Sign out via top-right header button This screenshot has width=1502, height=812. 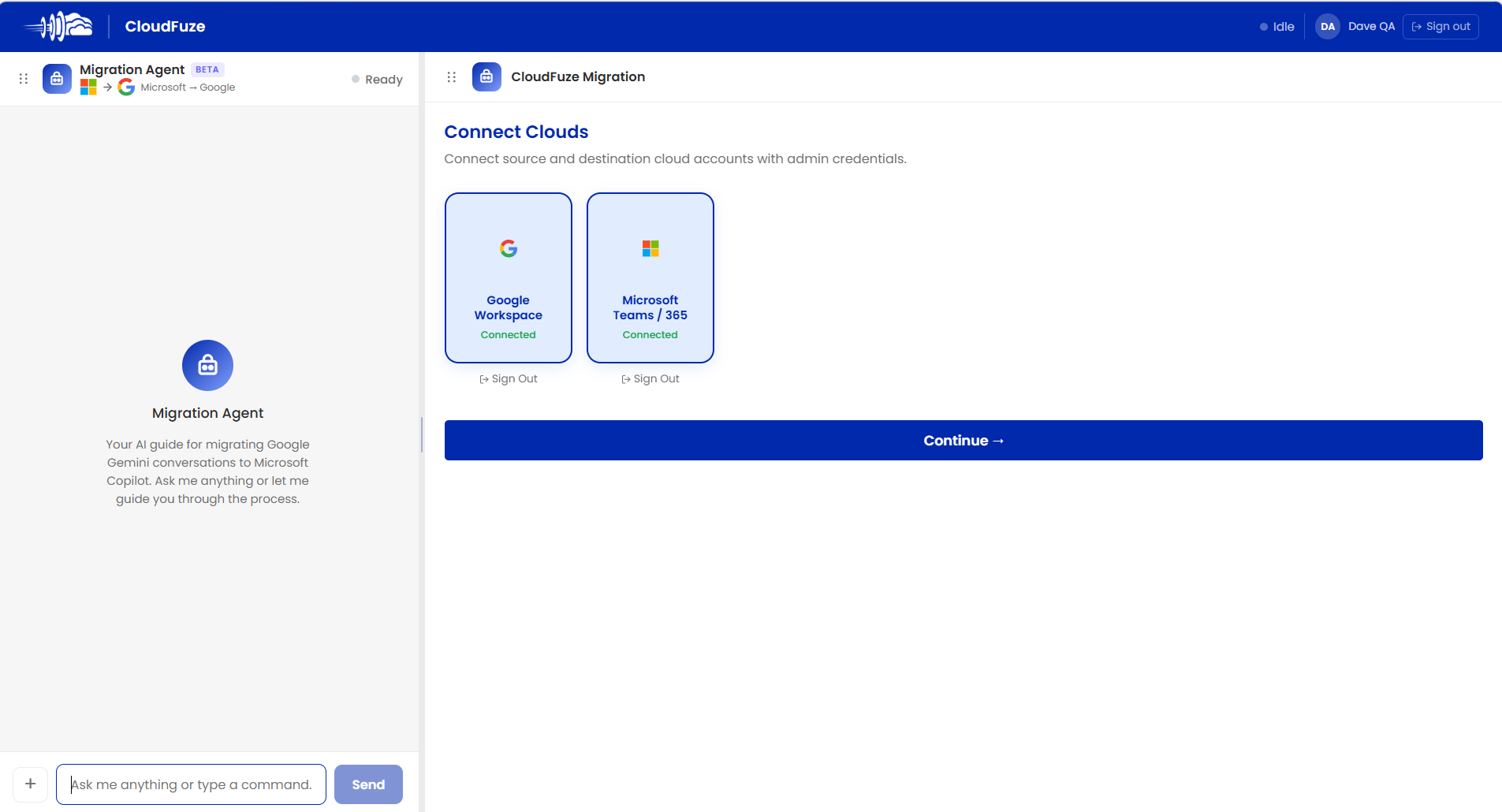click(1441, 27)
